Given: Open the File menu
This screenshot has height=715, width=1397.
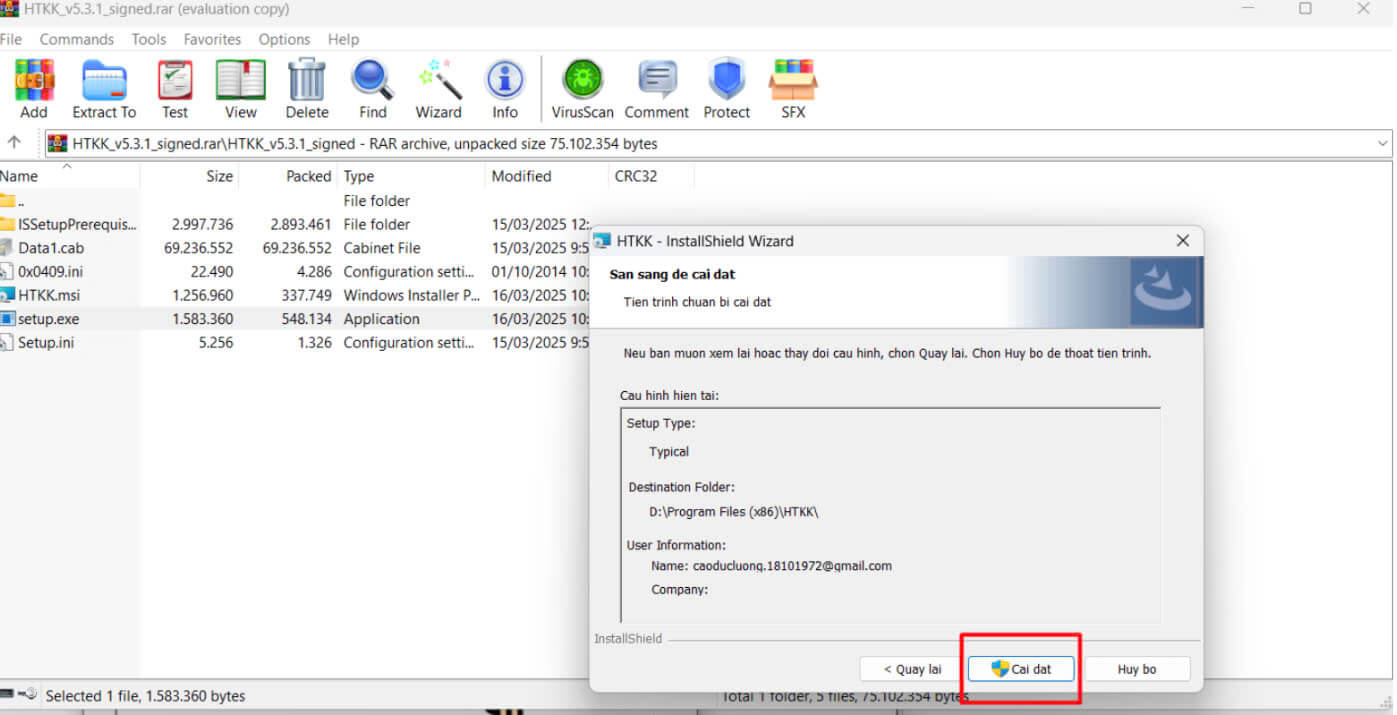Looking at the screenshot, I should [x=11, y=39].
